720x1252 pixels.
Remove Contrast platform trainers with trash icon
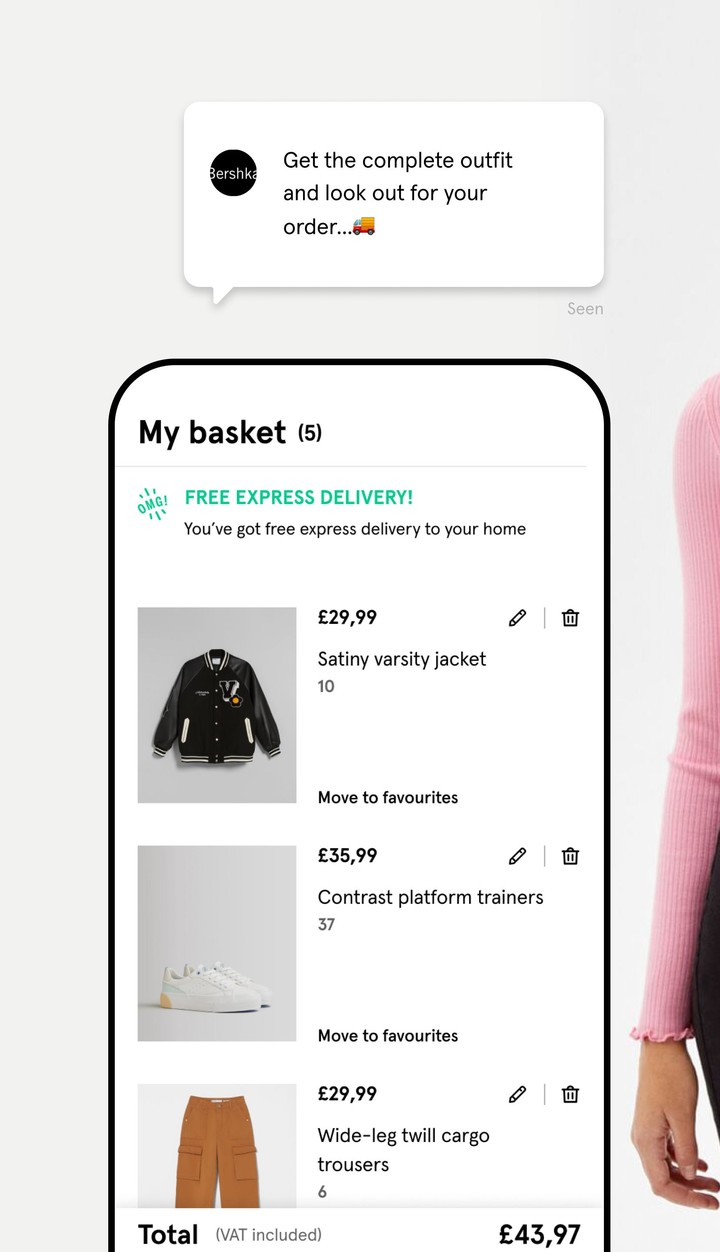point(570,856)
